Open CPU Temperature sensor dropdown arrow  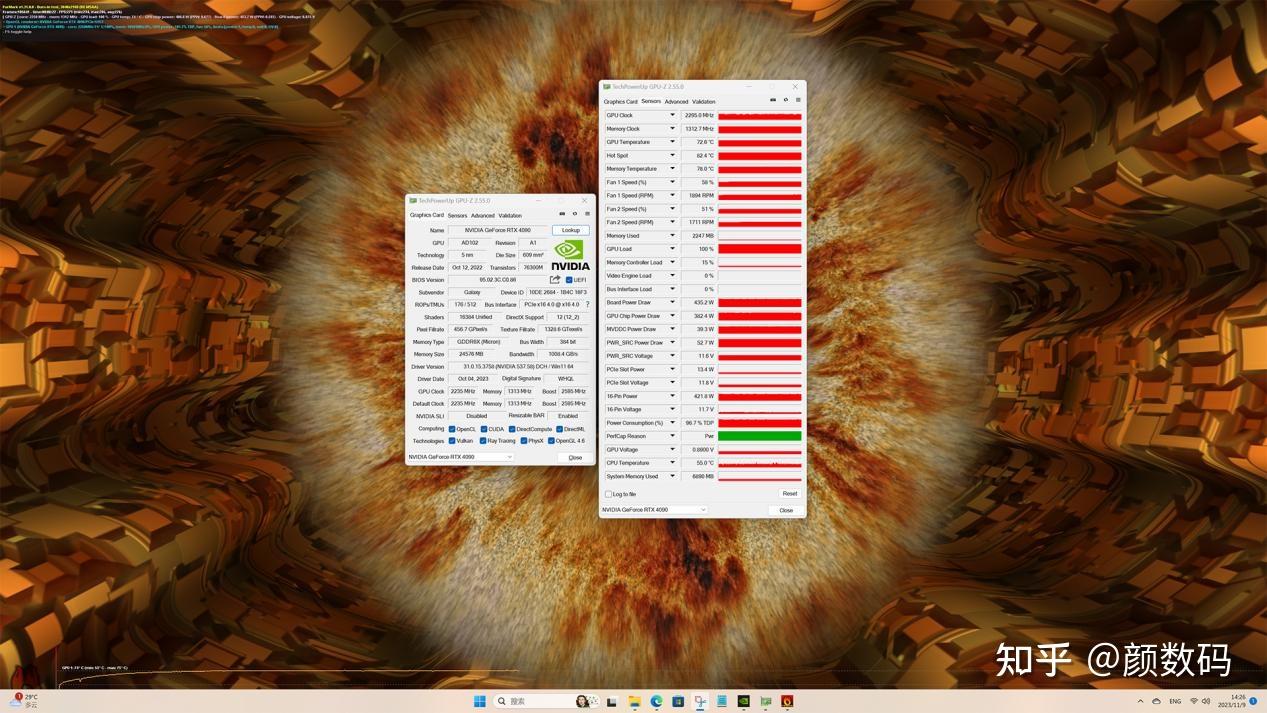(x=672, y=463)
